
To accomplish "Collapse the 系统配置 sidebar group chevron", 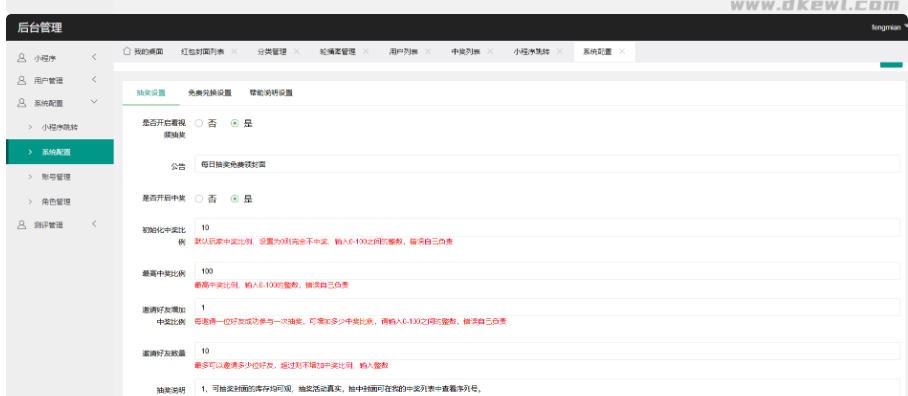I will click(94, 102).
